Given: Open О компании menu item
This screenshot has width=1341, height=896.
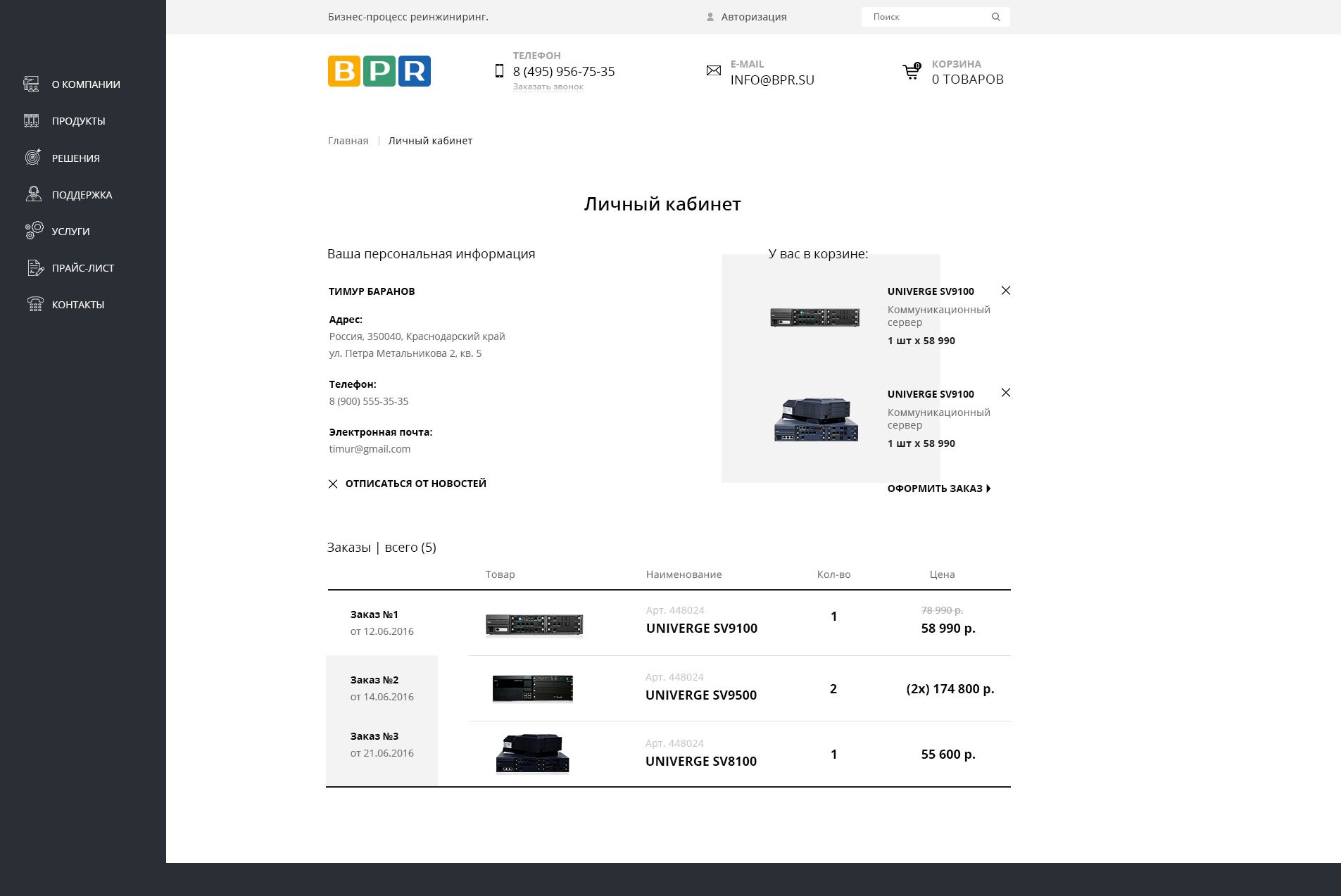Looking at the screenshot, I should tap(86, 84).
